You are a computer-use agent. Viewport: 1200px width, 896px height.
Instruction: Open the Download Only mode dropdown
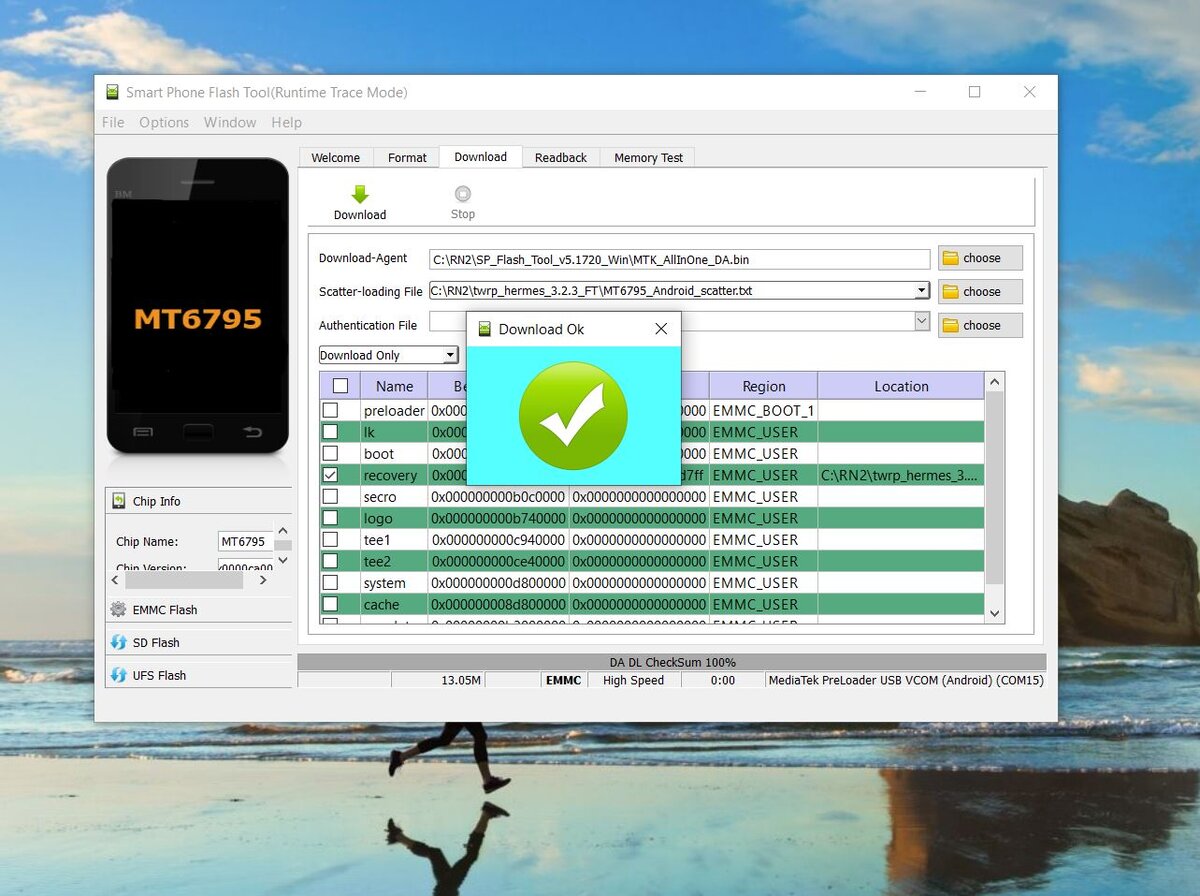[388, 355]
